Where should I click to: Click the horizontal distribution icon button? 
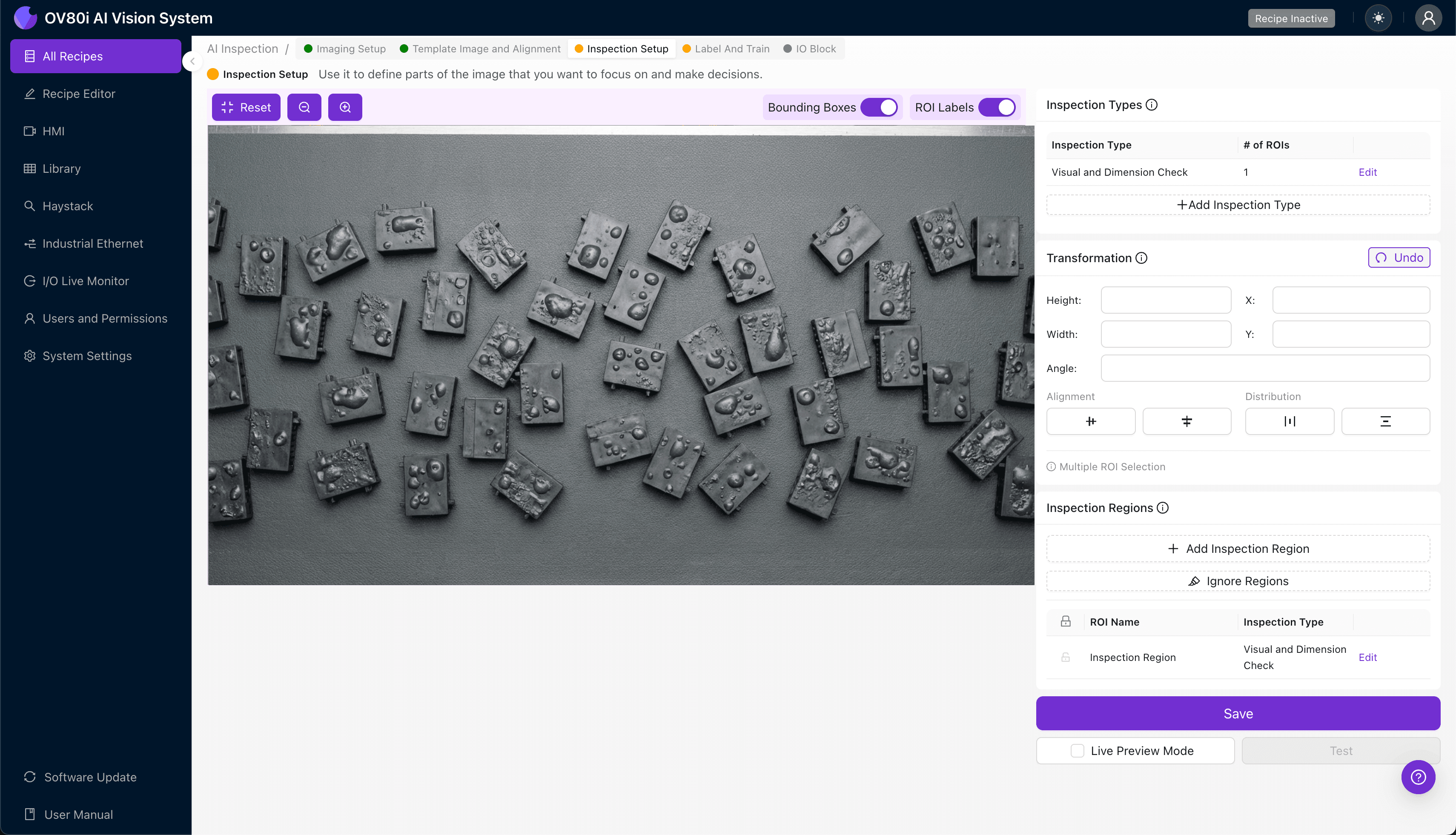(x=1289, y=421)
